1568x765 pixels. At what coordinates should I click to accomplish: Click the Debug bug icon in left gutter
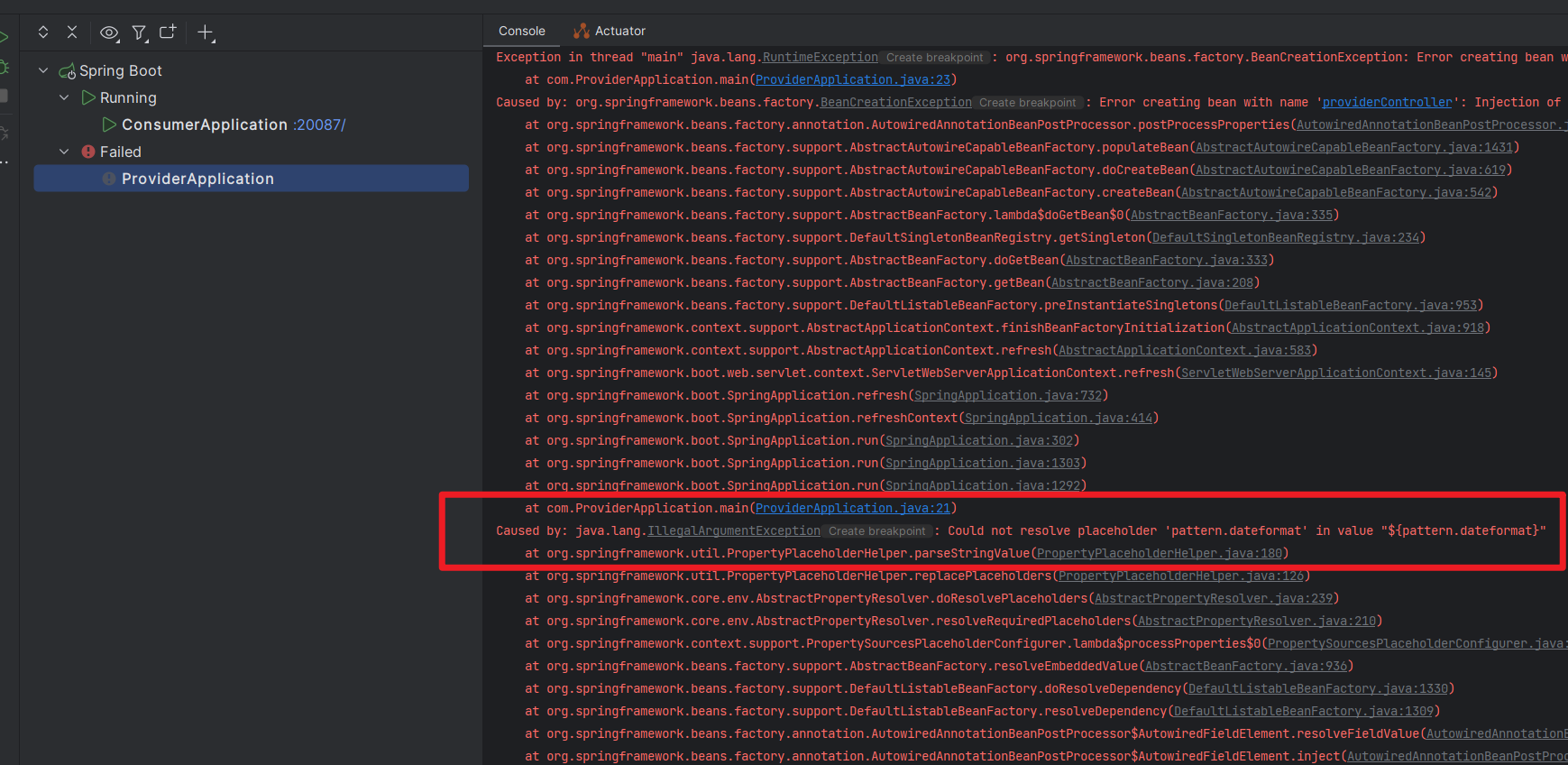pyautogui.click(x=4, y=67)
